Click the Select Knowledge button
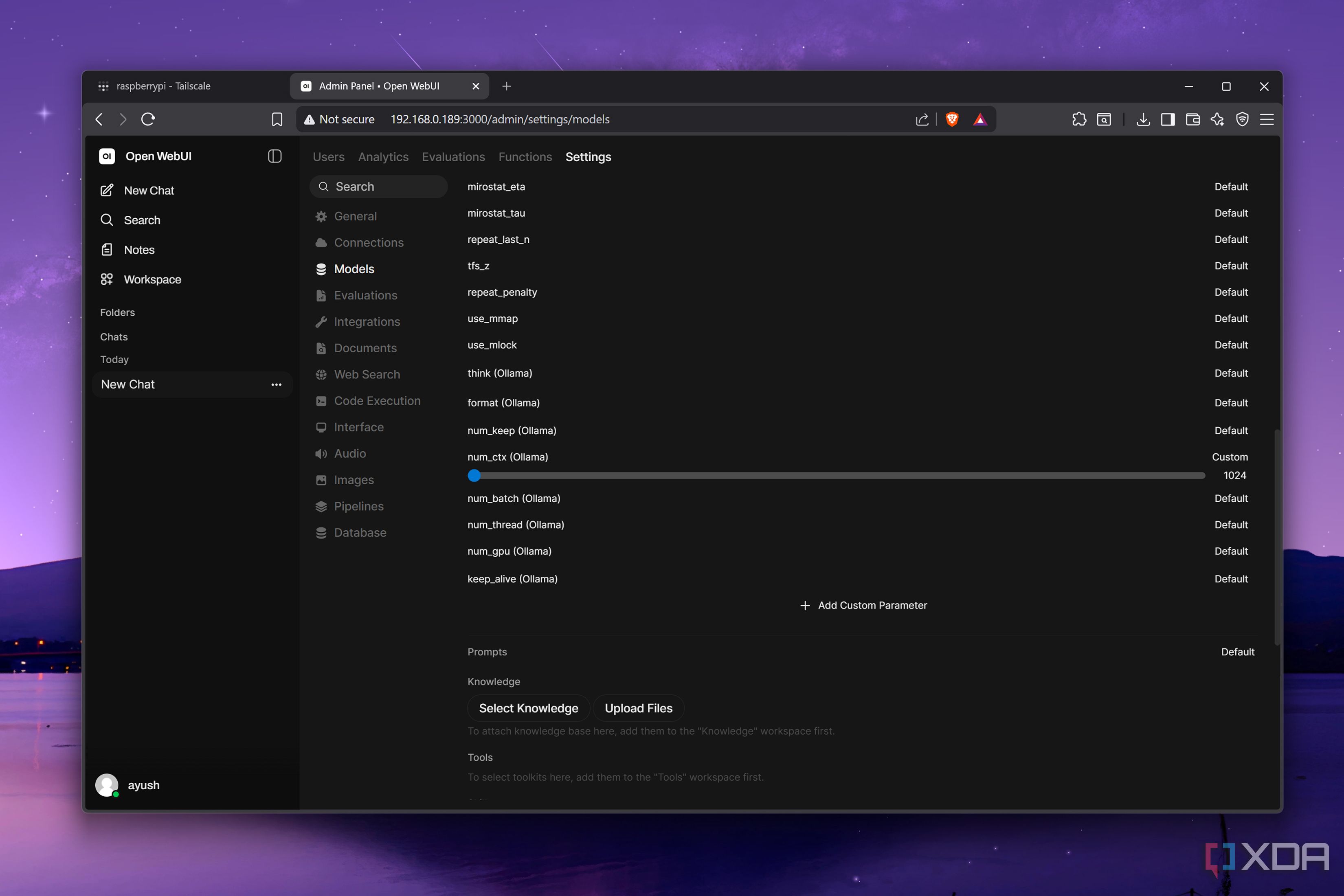 pos(528,708)
